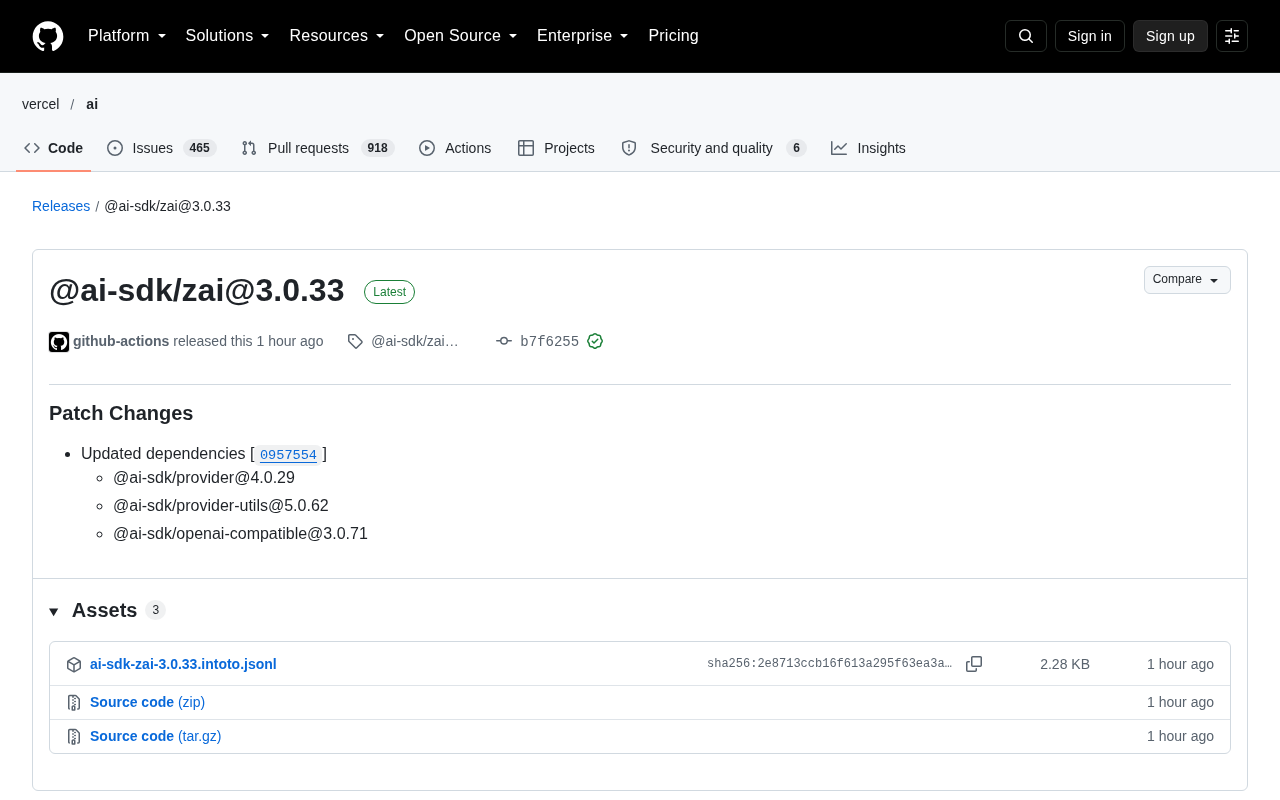Click the commit icon beside b7f6255
The width and height of the screenshot is (1280, 800).
coord(504,341)
